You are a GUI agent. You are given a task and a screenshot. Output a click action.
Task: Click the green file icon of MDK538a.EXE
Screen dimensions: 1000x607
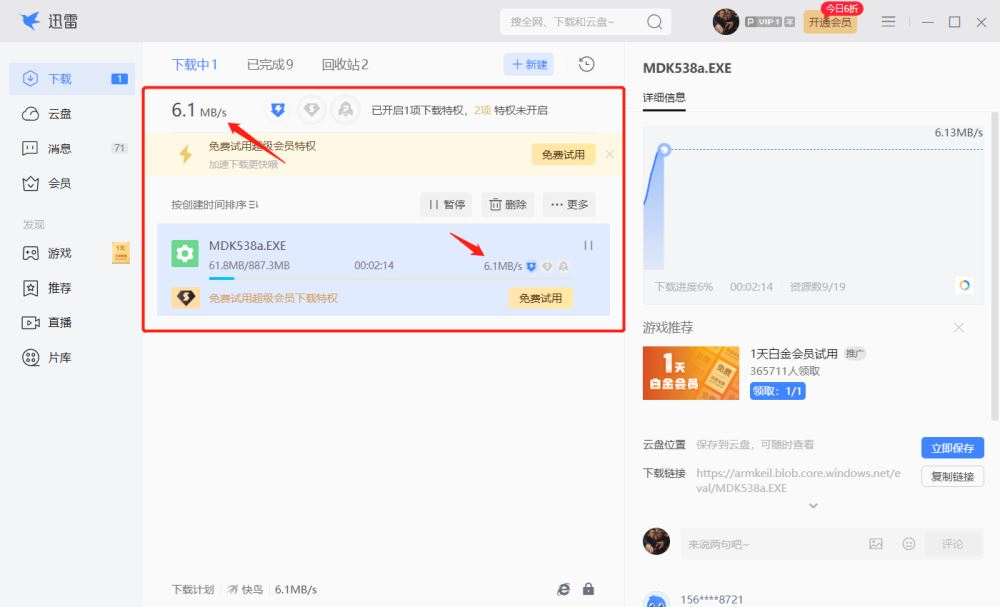tap(185, 253)
